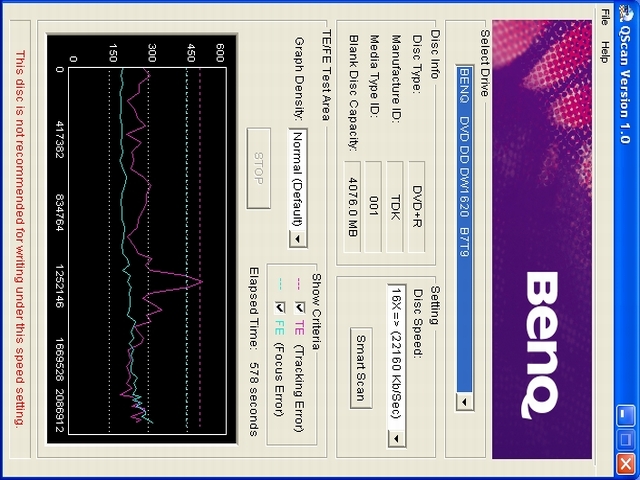Viewport: 640px width, 480px height.
Task: Click the 001 media type ID field
Action: (x=373, y=206)
